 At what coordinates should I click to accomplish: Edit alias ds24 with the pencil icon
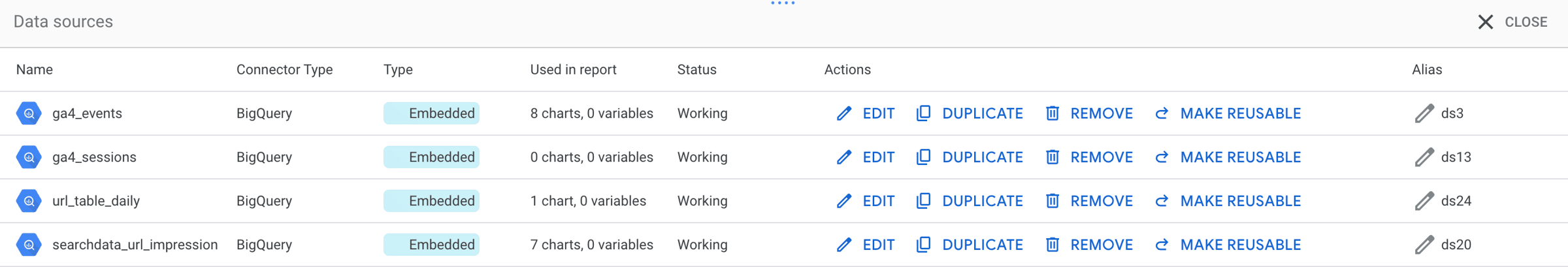pyautogui.click(x=1424, y=201)
